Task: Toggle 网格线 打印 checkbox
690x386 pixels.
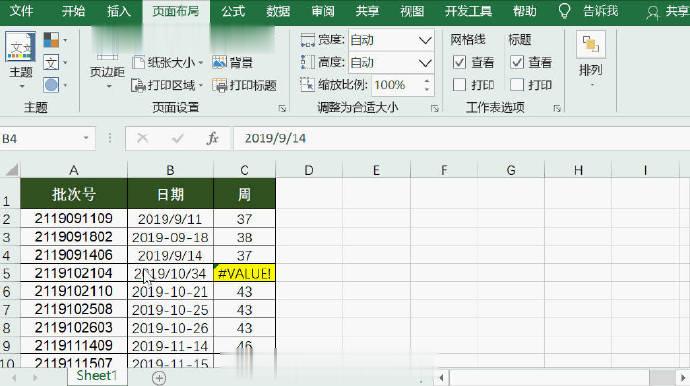Action: (x=459, y=85)
